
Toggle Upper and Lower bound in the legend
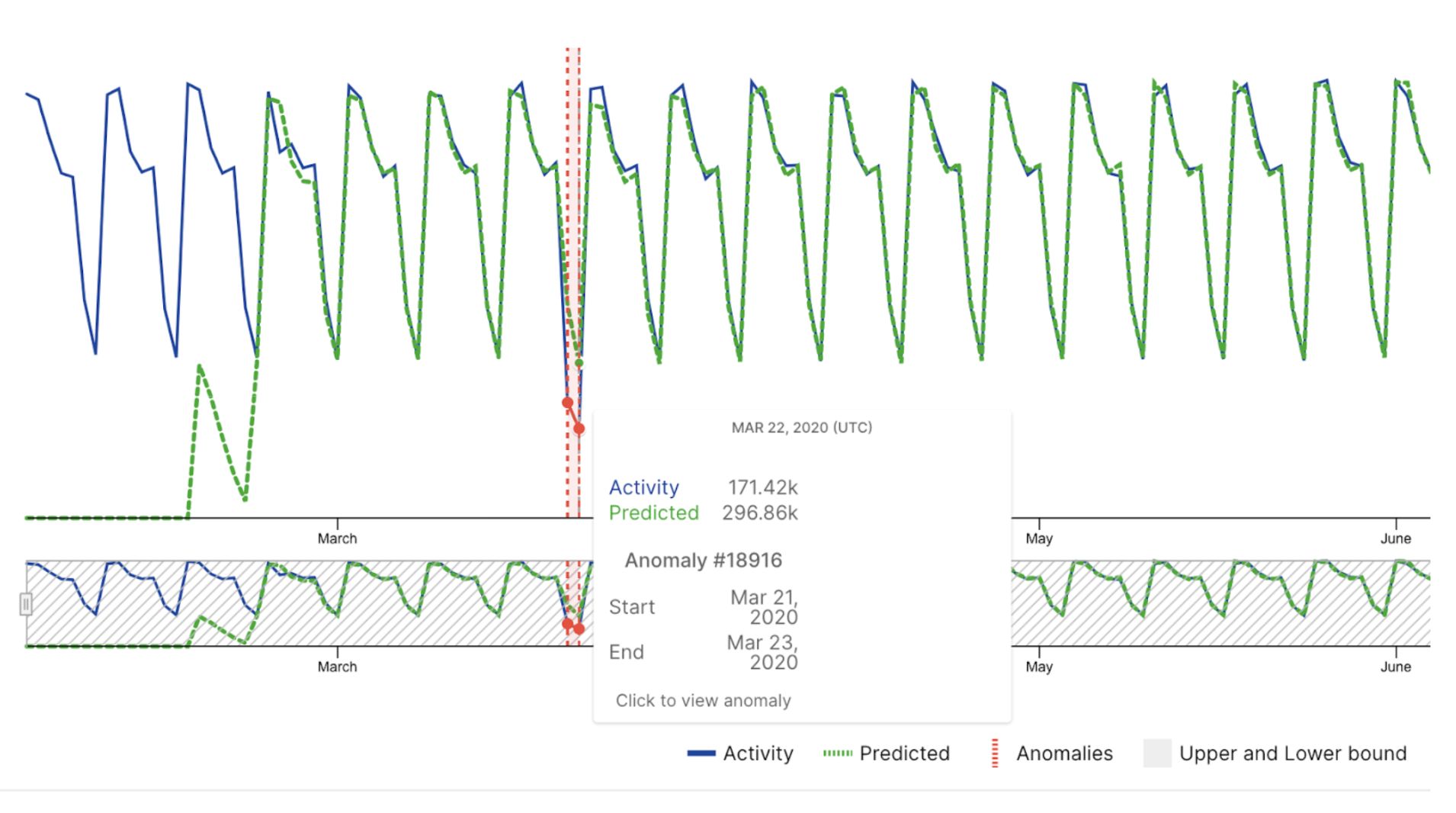pyautogui.click(x=1275, y=754)
